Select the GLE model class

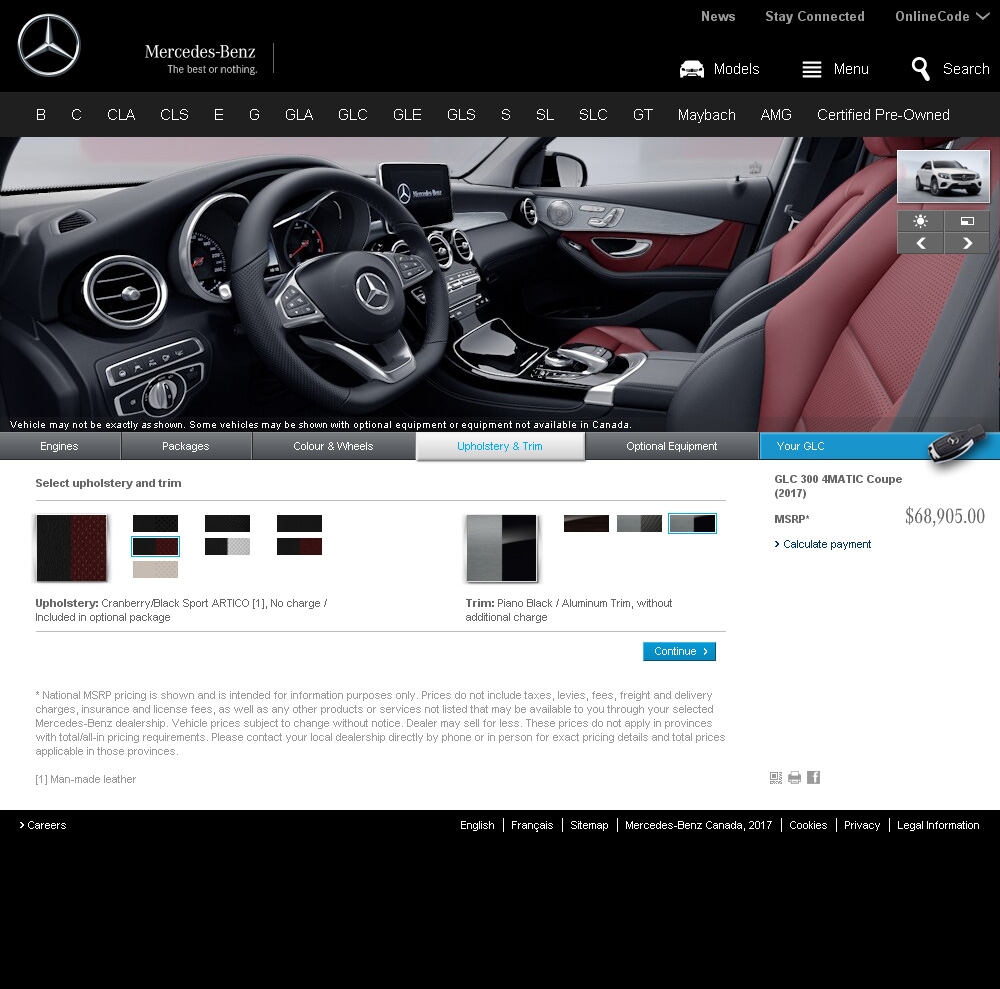(407, 115)
